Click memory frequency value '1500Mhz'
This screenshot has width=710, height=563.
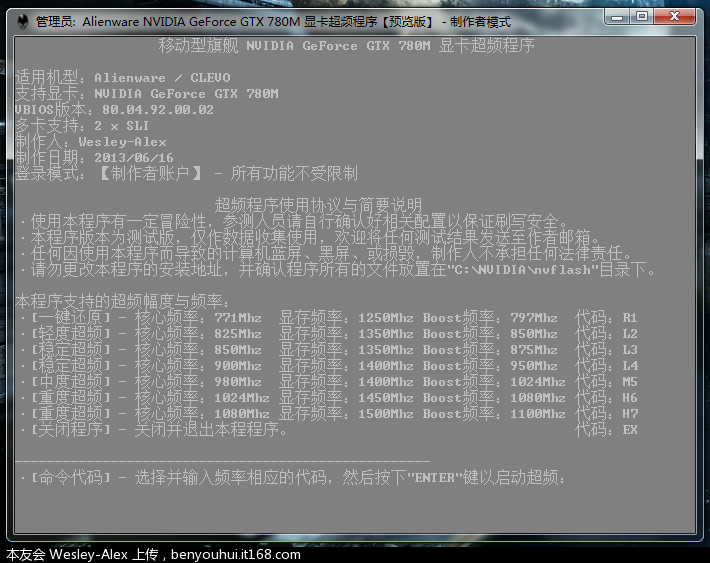tap(386, 414)
